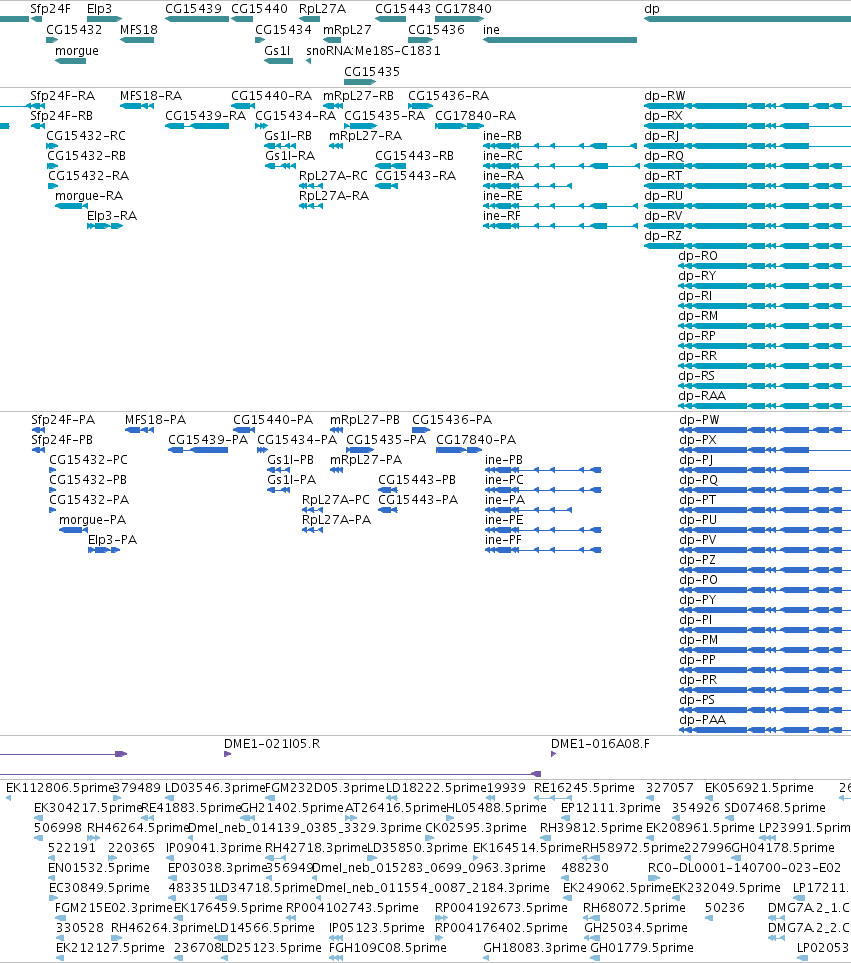Select the ine gene label
The width and height of the screenshot is (851, 963).
click(491, 29)
